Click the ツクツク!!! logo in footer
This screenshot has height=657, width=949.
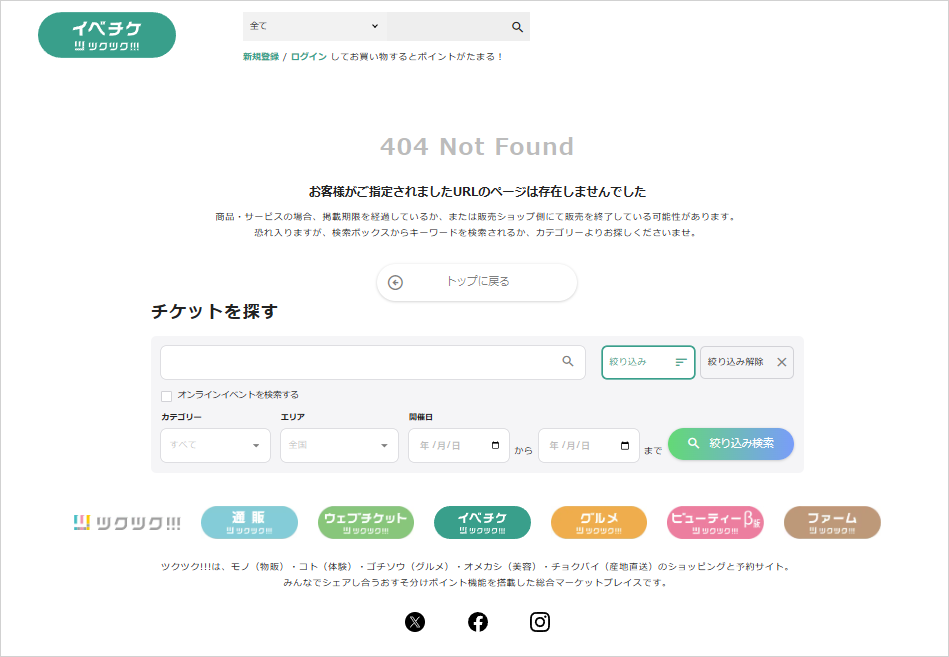[127, 523]
